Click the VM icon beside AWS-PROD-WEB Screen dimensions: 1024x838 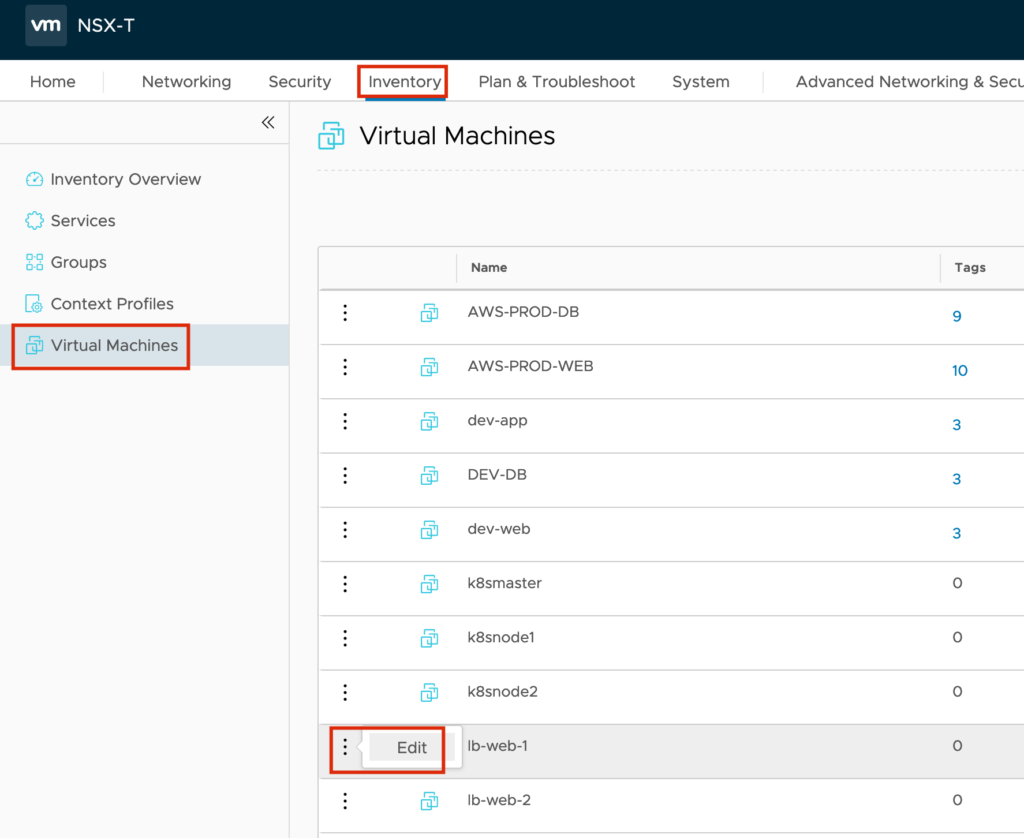coord(429,367)
